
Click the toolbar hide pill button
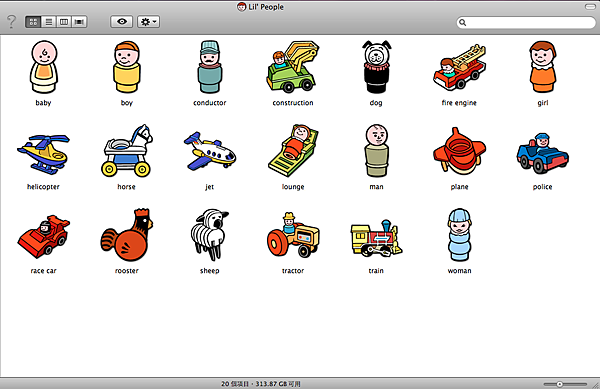(590, 7)
